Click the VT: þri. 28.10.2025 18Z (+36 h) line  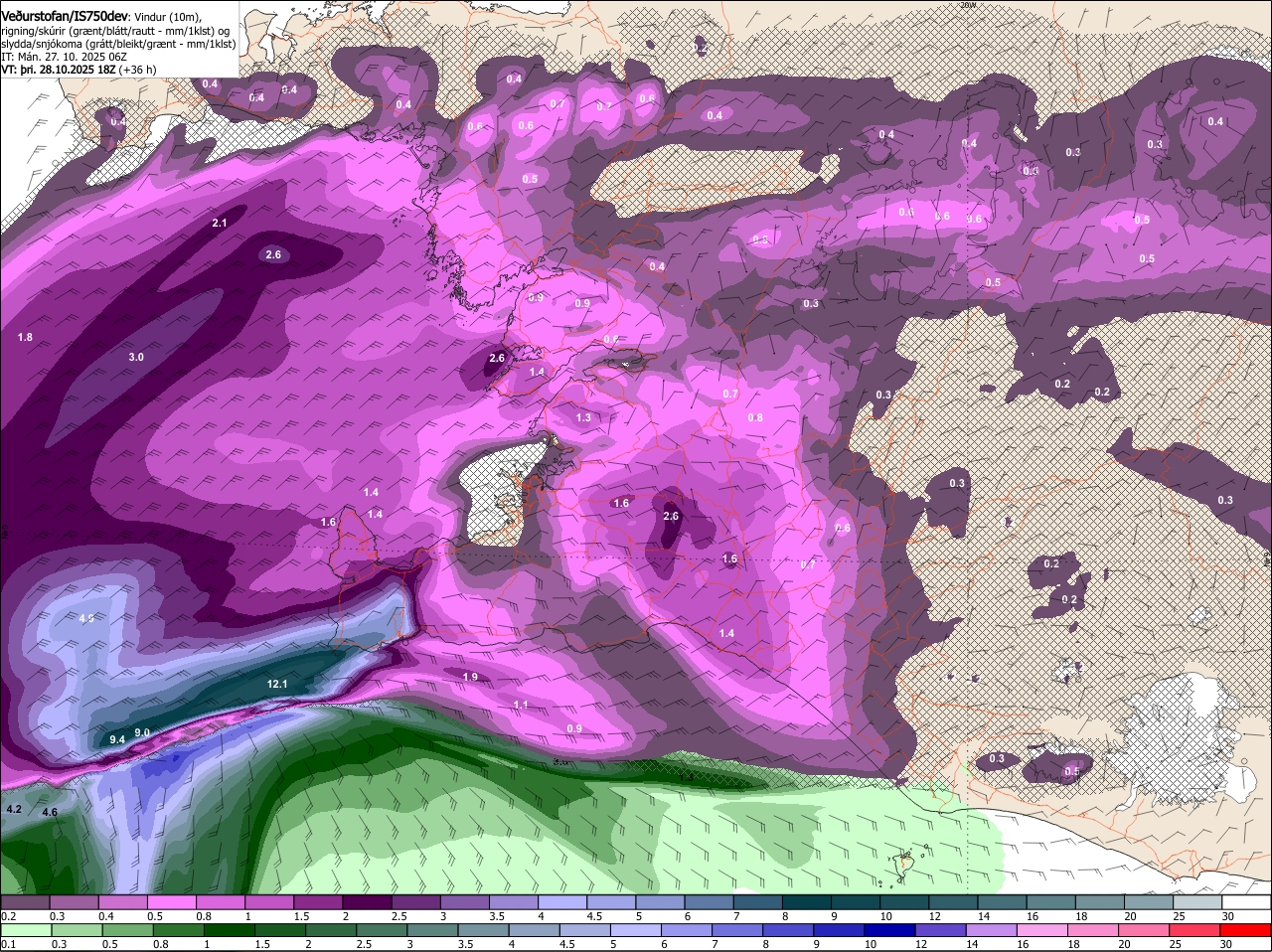coord(79,70)
